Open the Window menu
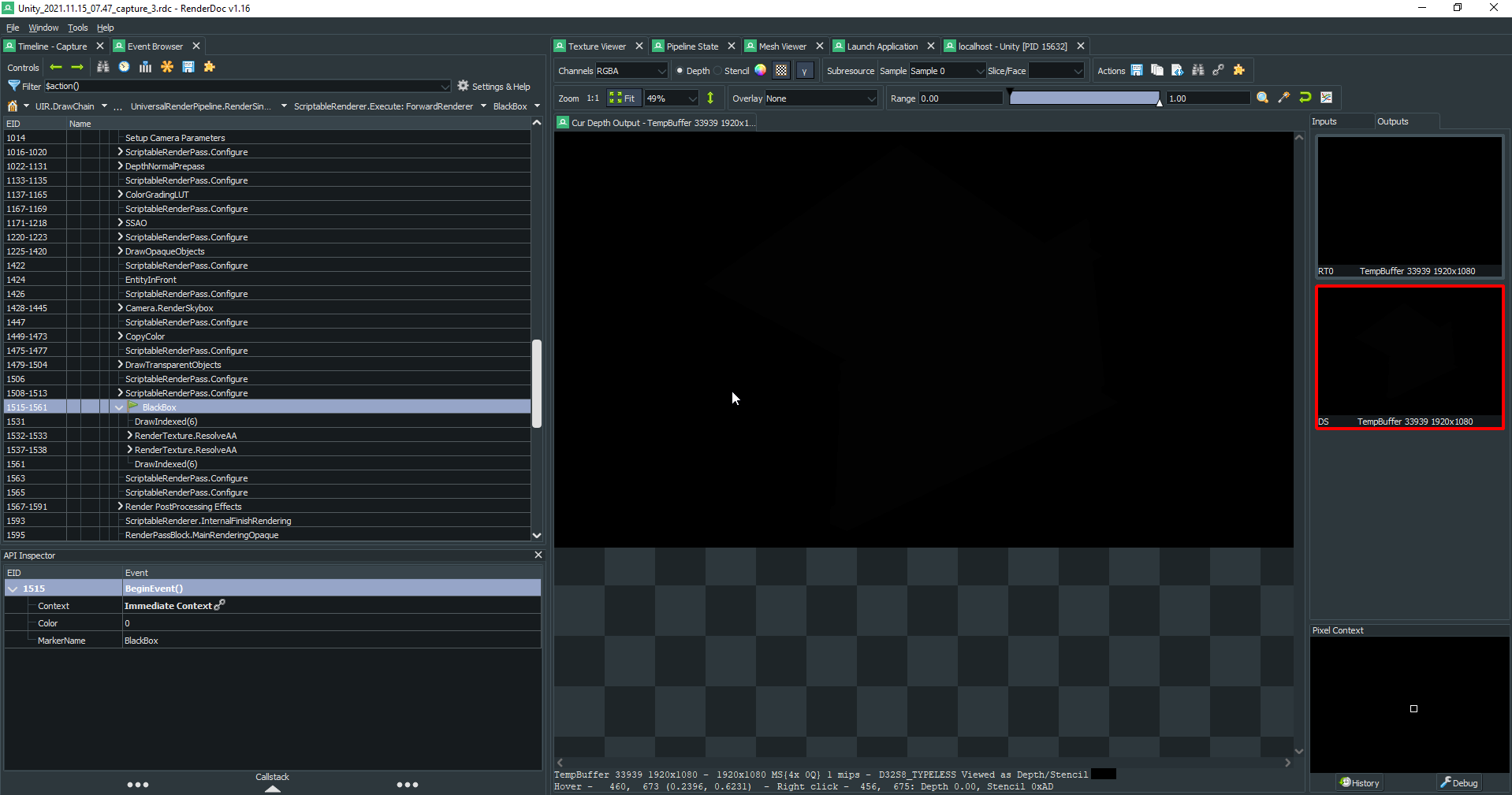Viewport: 1512px width, 795px height. [x=43, y=28]
